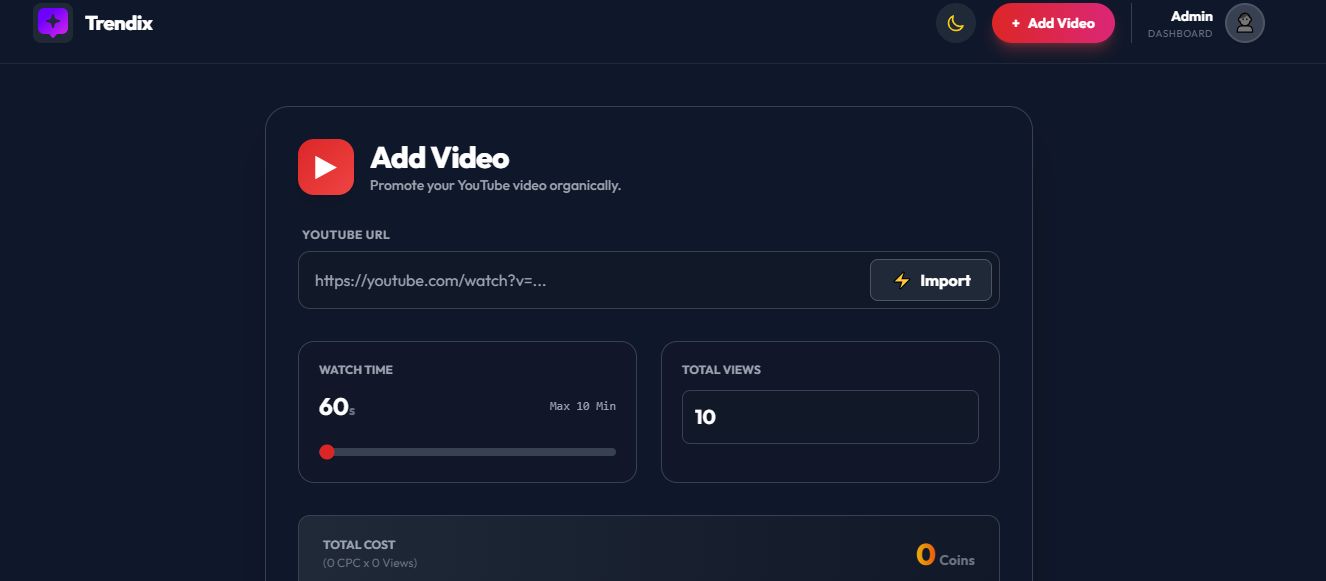Viewport: 1326px width, 581px height.
Task: Click the Total Views number field
Action: (830, 417)
